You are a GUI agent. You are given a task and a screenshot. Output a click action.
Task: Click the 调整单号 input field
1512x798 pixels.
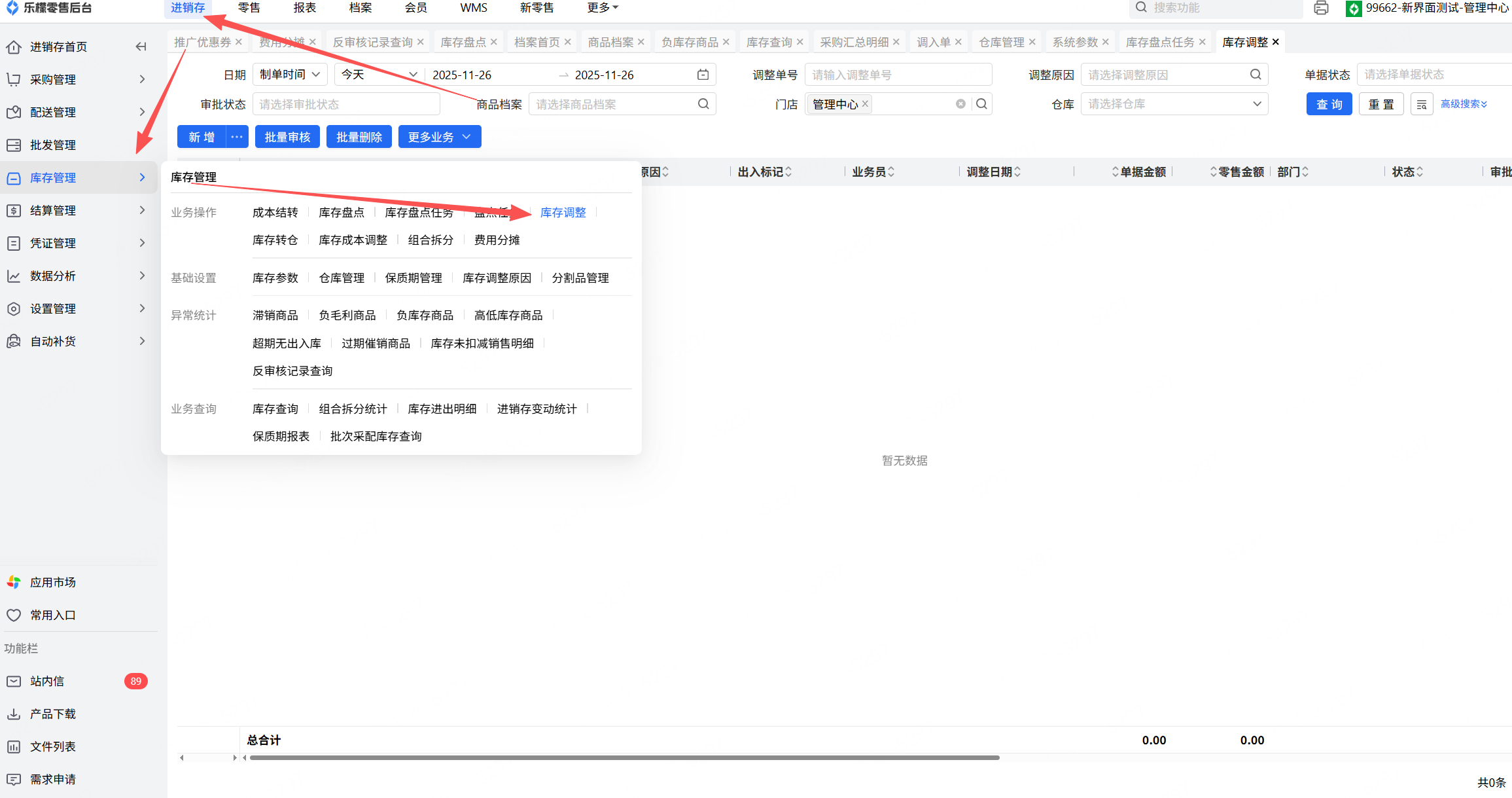898,75
